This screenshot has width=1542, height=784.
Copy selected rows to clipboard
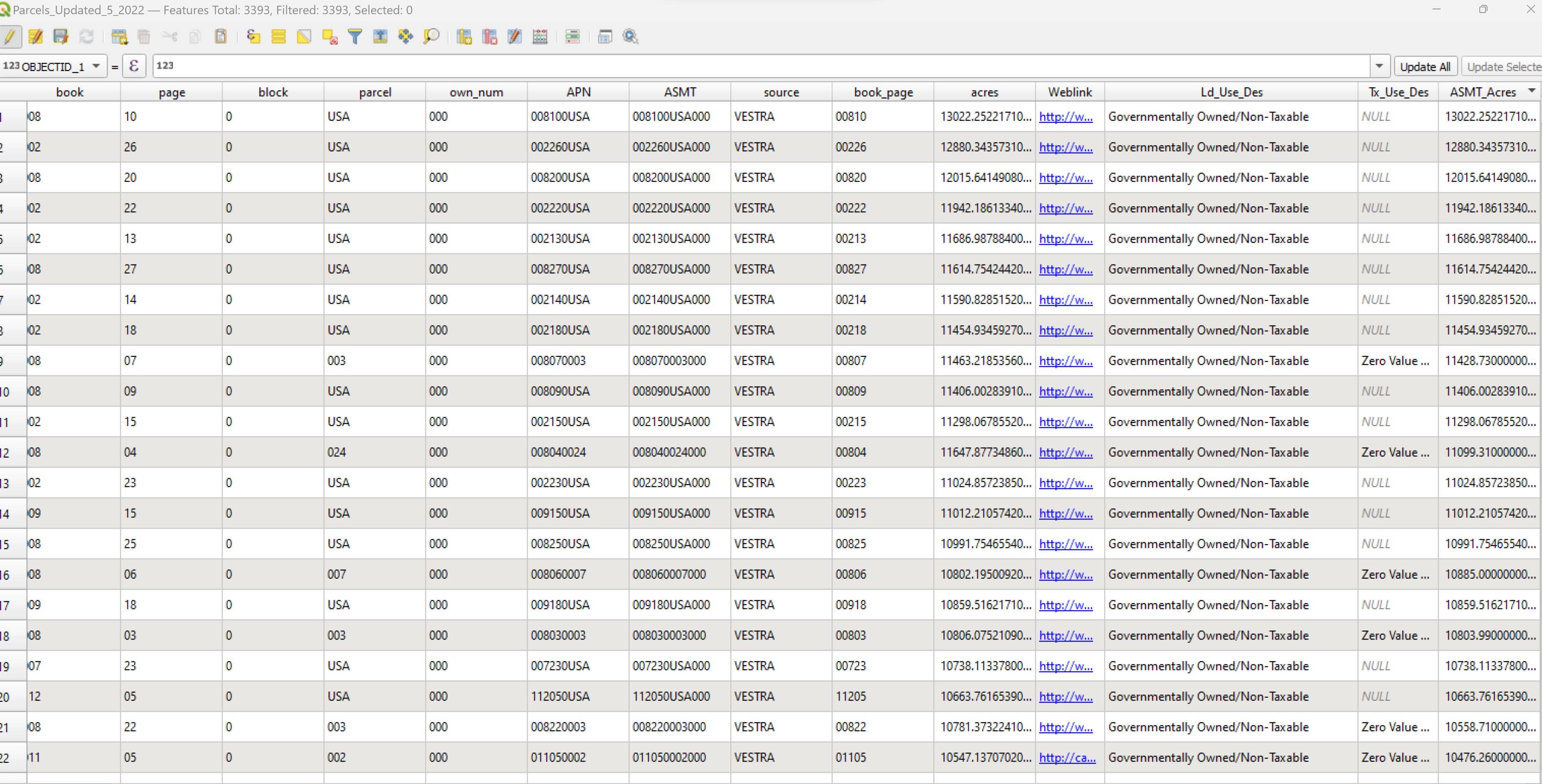point(194,37)
